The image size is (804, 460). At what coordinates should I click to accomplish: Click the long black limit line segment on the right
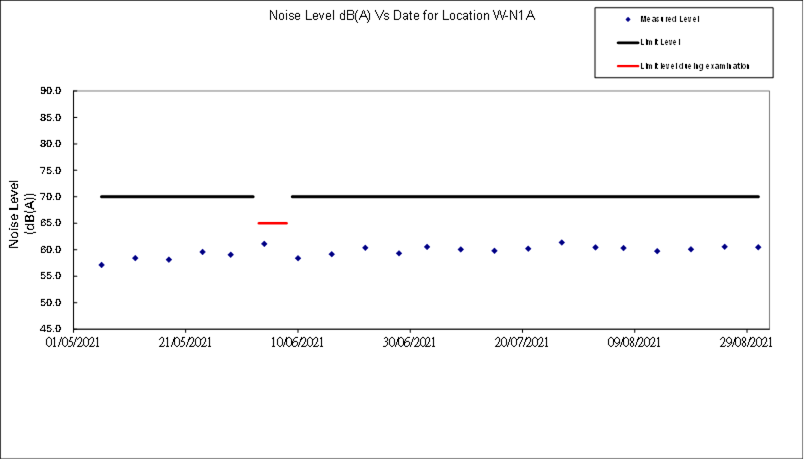(x=525, y=197)
